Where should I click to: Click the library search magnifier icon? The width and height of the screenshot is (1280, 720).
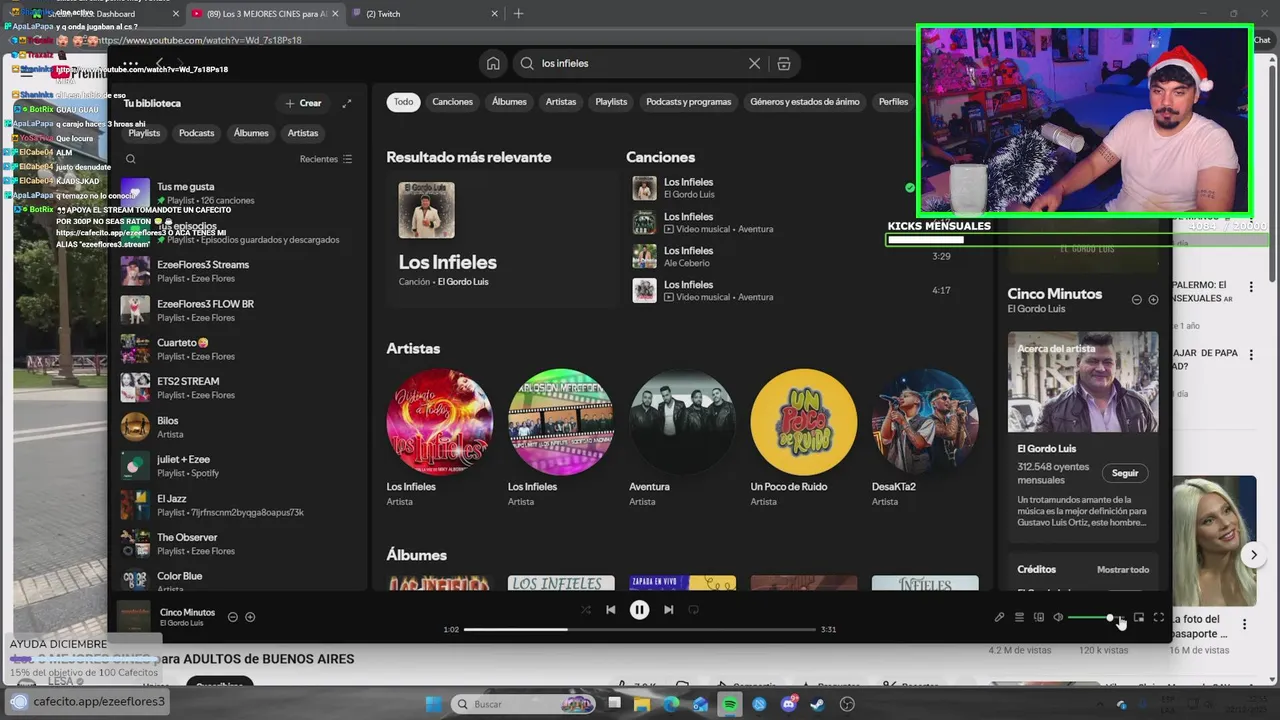[131, 159]
